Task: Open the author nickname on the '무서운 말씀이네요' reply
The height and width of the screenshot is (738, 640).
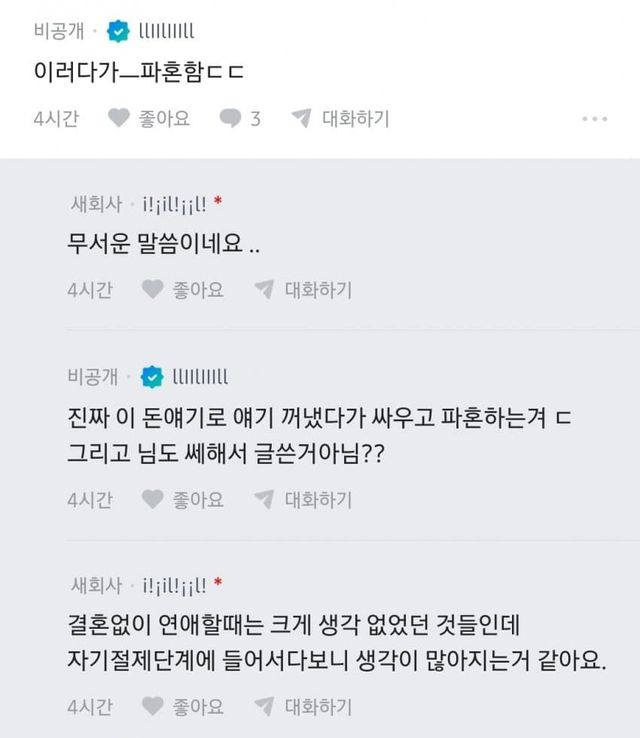Action: [173, 204]
